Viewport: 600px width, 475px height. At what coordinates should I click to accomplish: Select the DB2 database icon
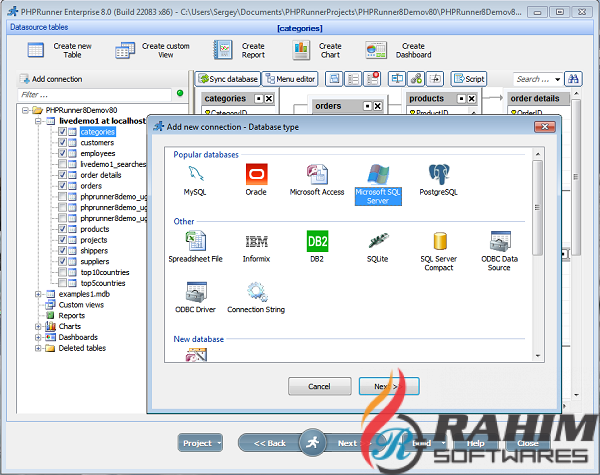[x=317, y=241]
